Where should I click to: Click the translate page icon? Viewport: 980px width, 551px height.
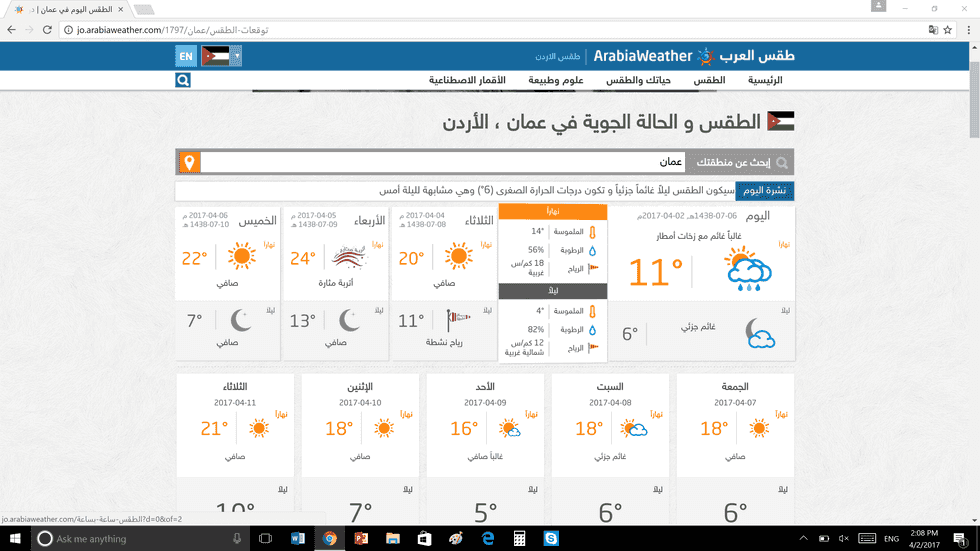point(933,30)
